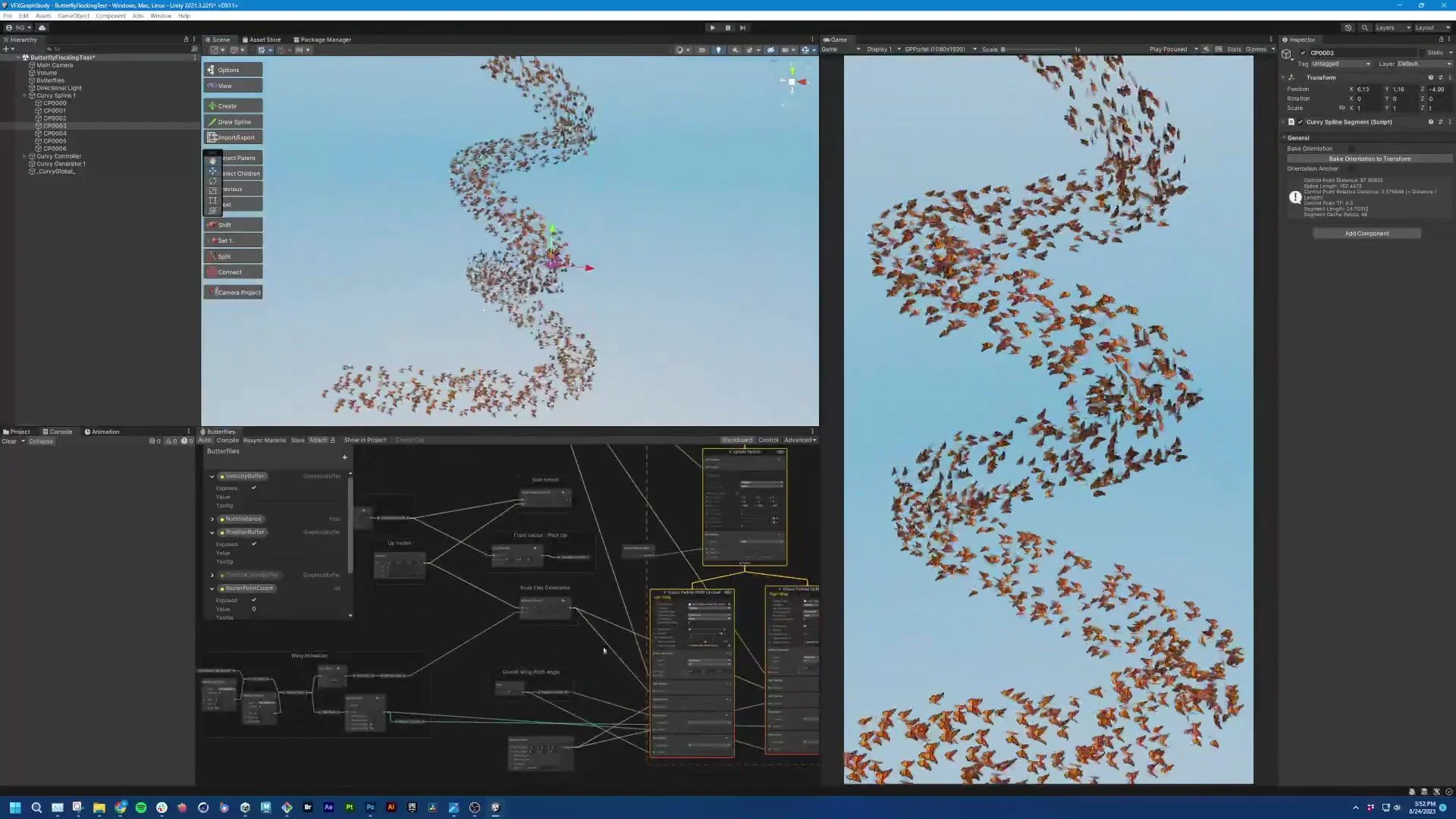Open the Tag Untagged dropdown

click(1340, 64)
